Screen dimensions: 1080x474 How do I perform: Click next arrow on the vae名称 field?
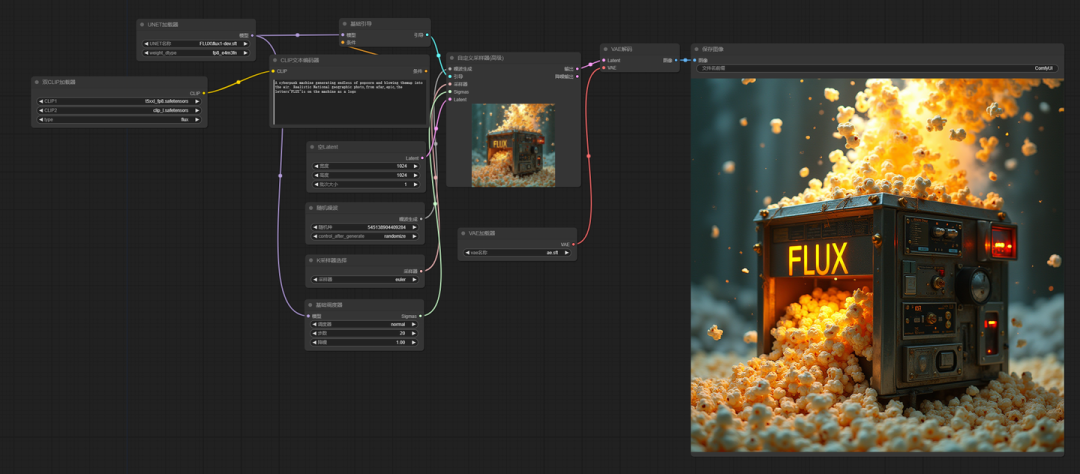tap(567, 253)
